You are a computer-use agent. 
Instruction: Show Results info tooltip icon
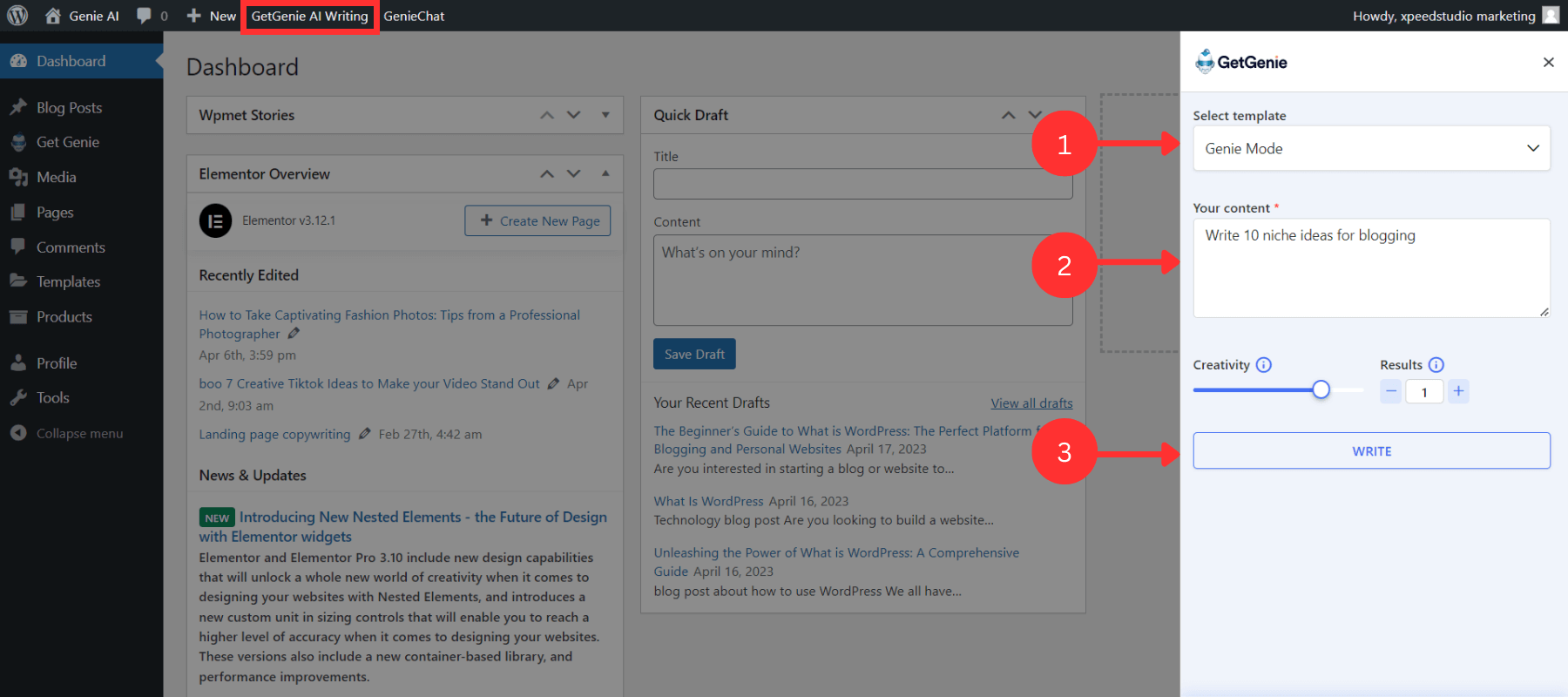click(x=1436, y=365)
